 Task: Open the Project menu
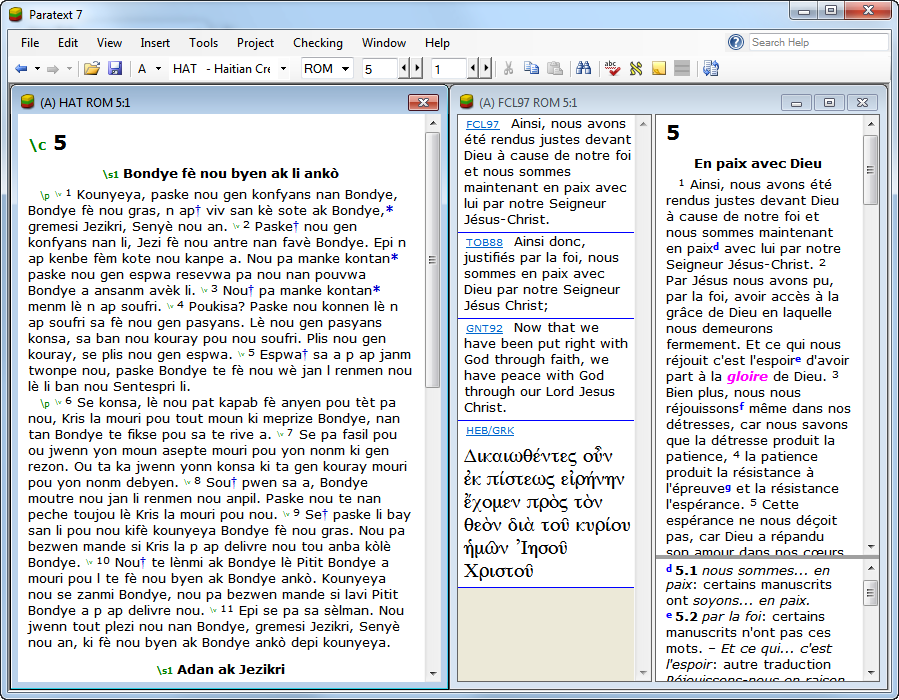[x=255, y=43]
